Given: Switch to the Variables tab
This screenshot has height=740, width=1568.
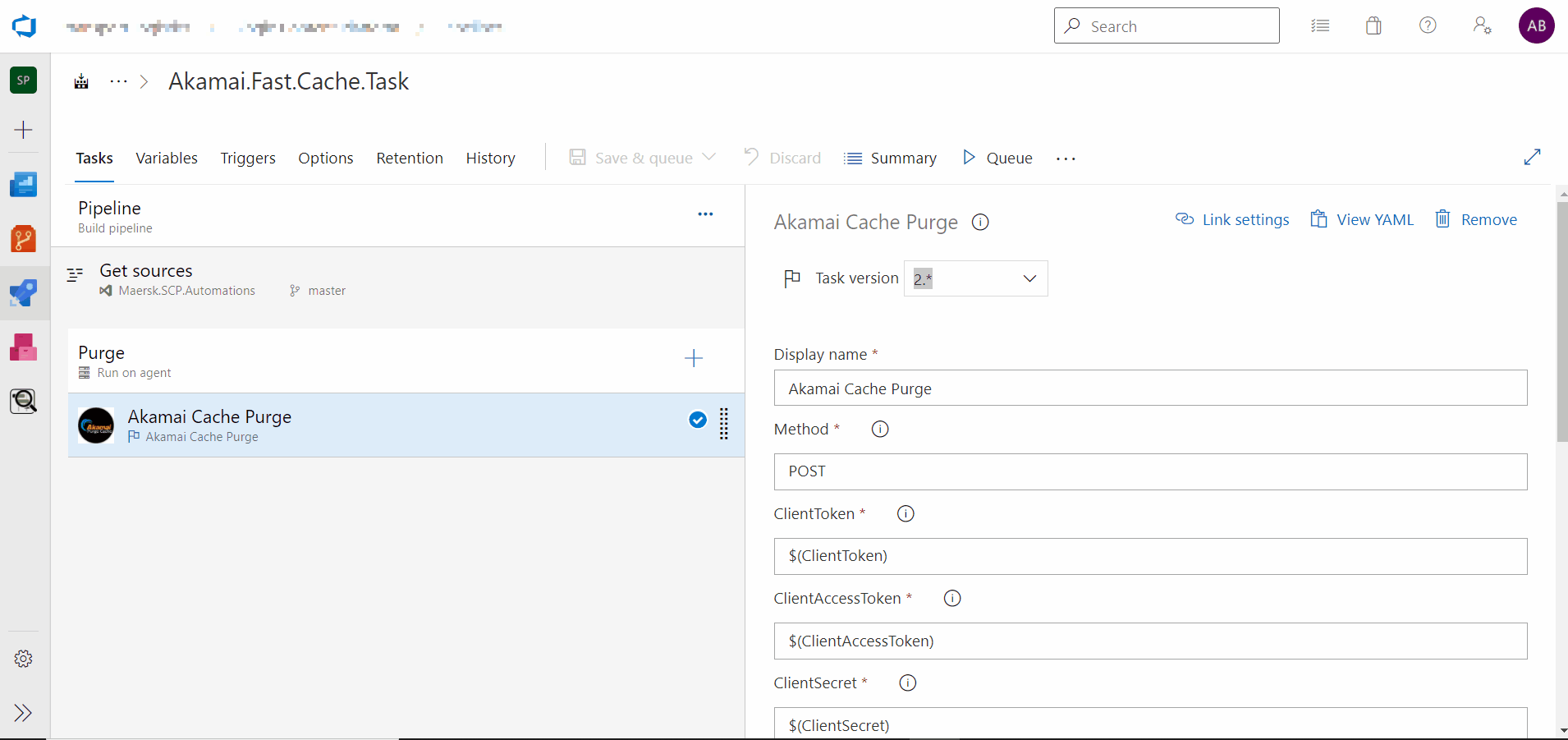Looking at the screenshot, I should tap(167, 159).
